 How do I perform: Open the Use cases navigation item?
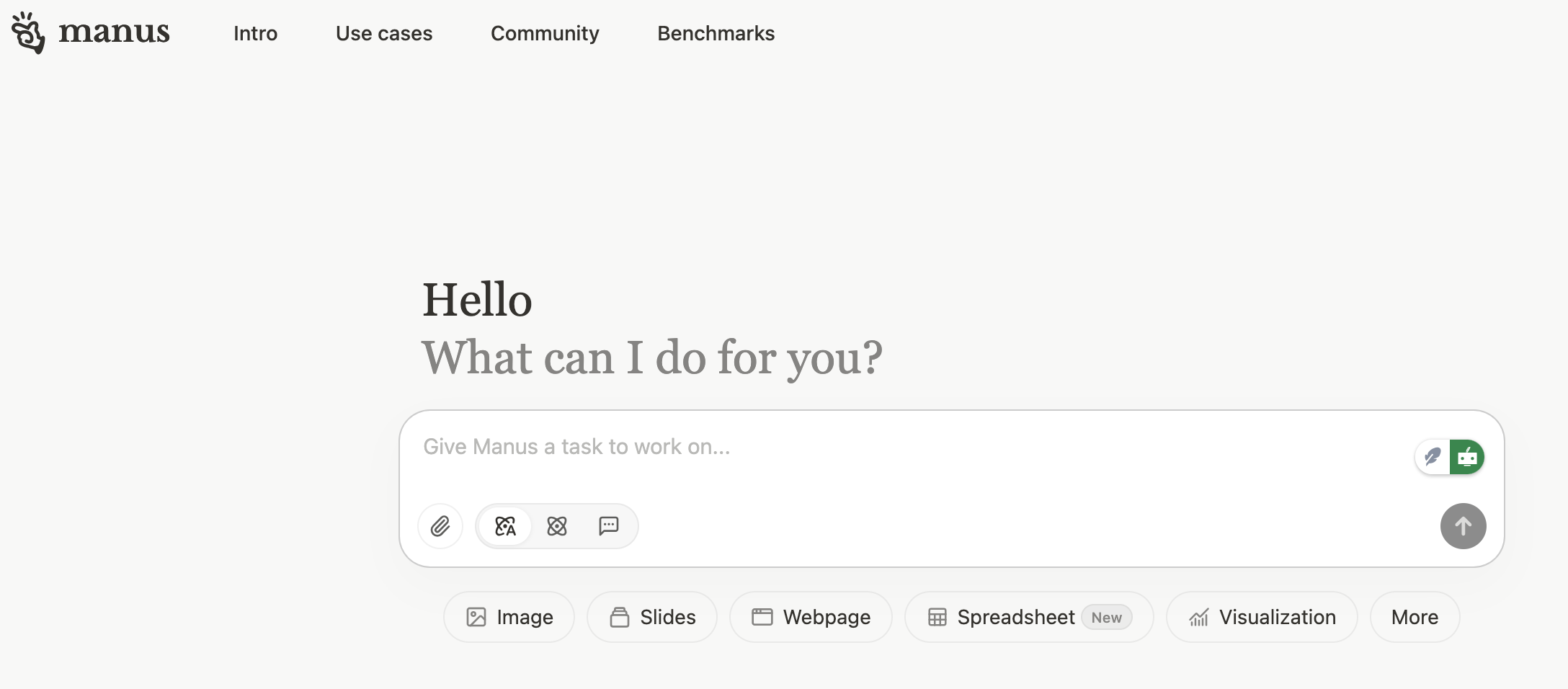(x=384, y=33)
